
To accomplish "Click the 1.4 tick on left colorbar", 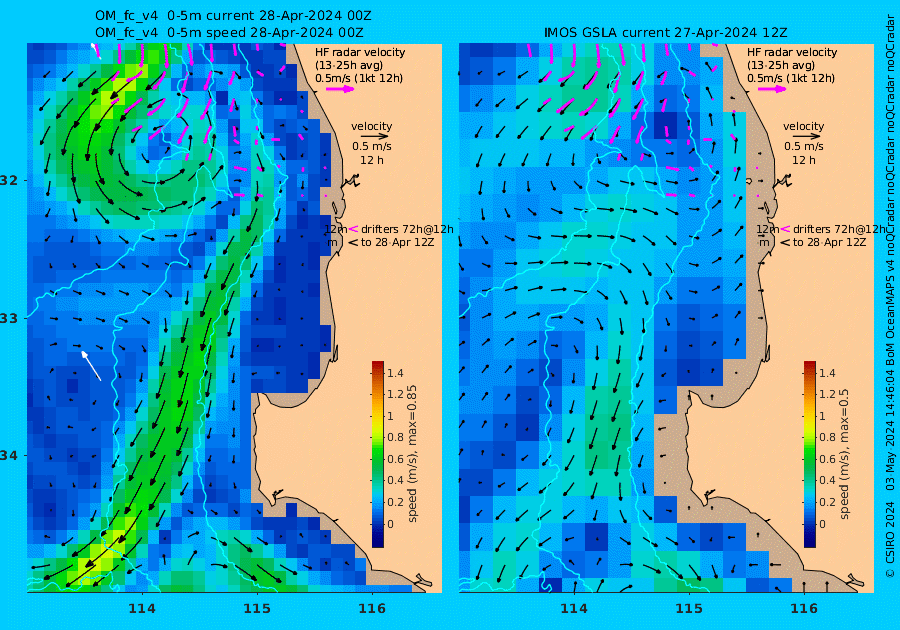I will click(x=395, y=373).
